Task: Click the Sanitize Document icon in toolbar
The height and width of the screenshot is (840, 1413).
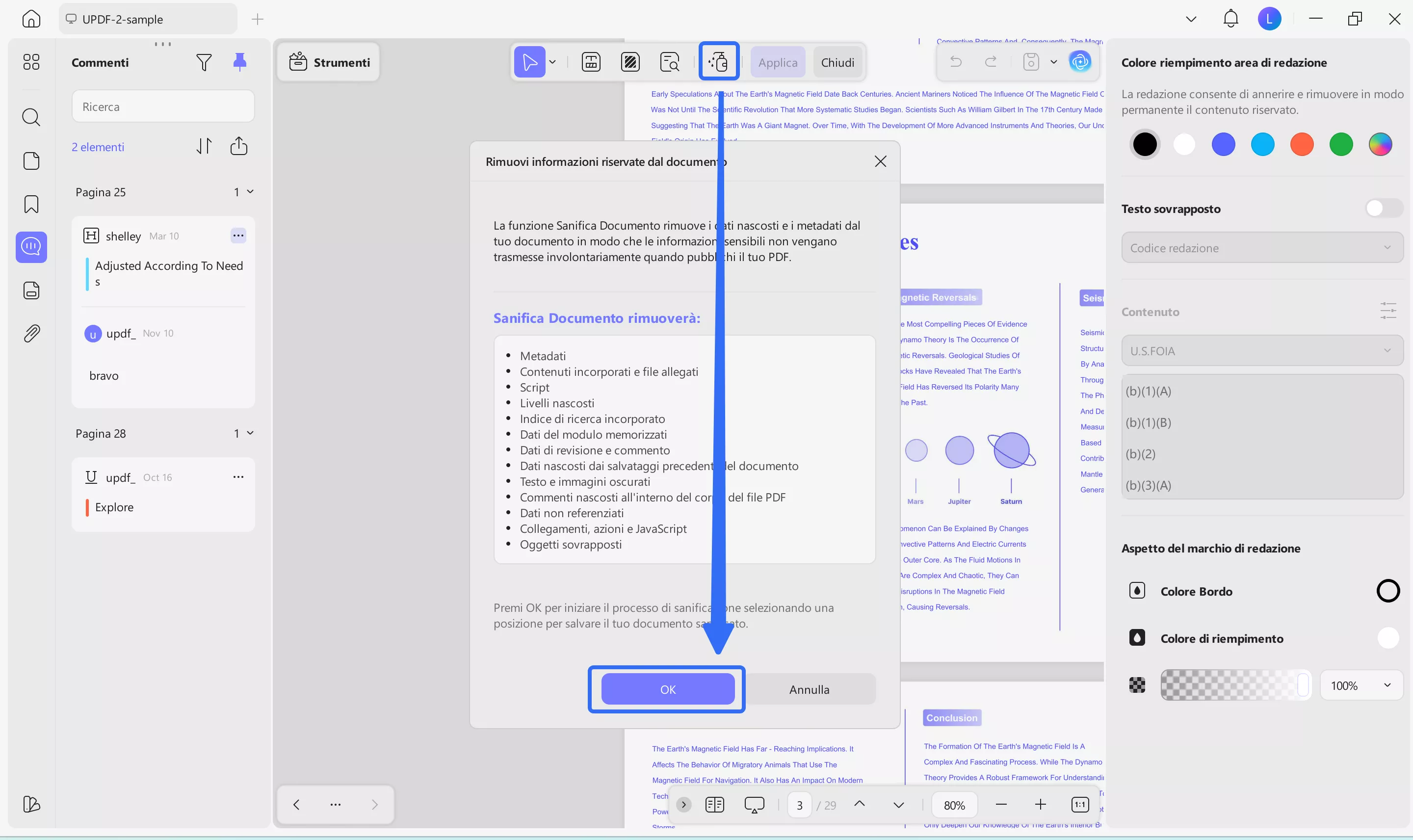Action: pyautogui.click(x=718, y=62)
